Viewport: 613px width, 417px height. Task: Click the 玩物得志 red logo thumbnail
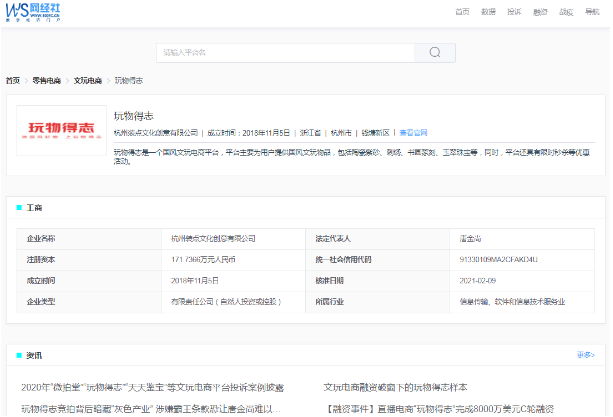61,131
